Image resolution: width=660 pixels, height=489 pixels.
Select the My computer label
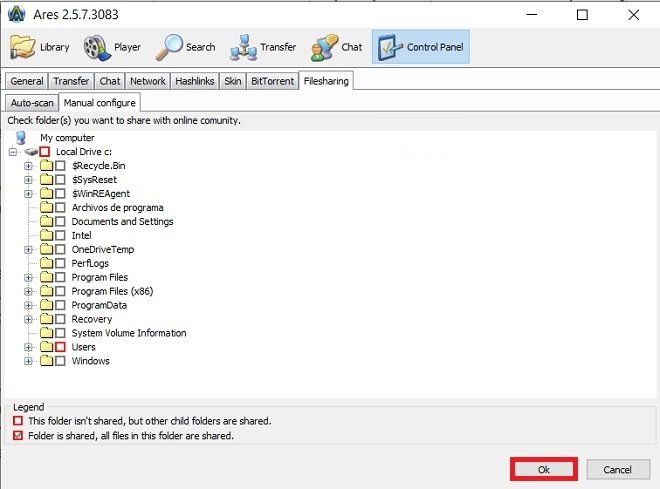(x=67, y=138)
